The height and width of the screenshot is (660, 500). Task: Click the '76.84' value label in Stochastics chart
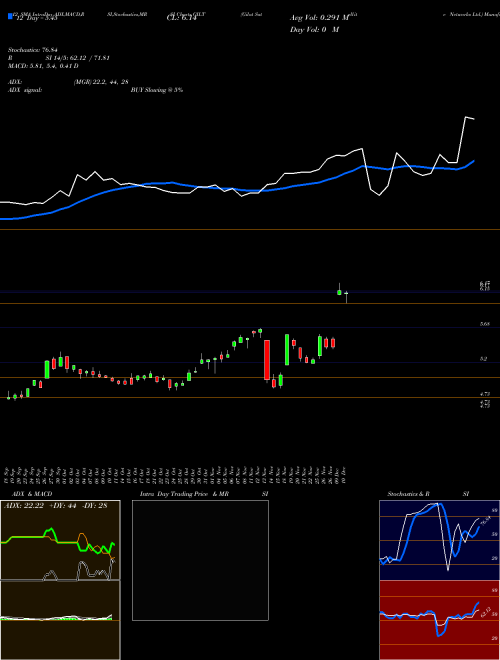(x=485, y=522)
